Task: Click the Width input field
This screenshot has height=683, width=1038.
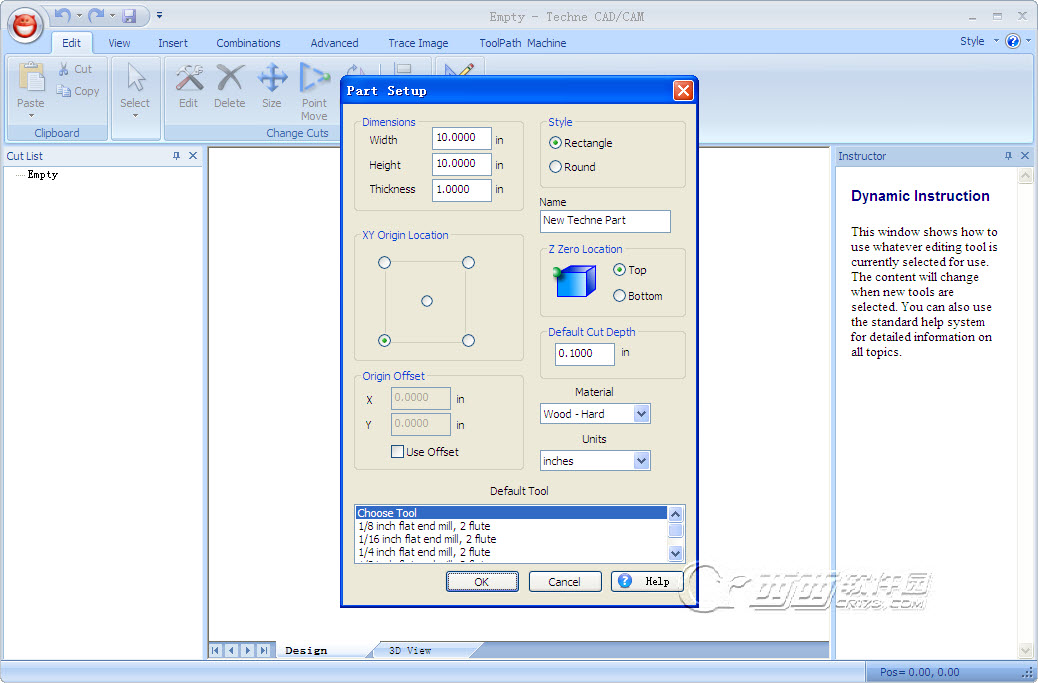Action: point(461,139)
